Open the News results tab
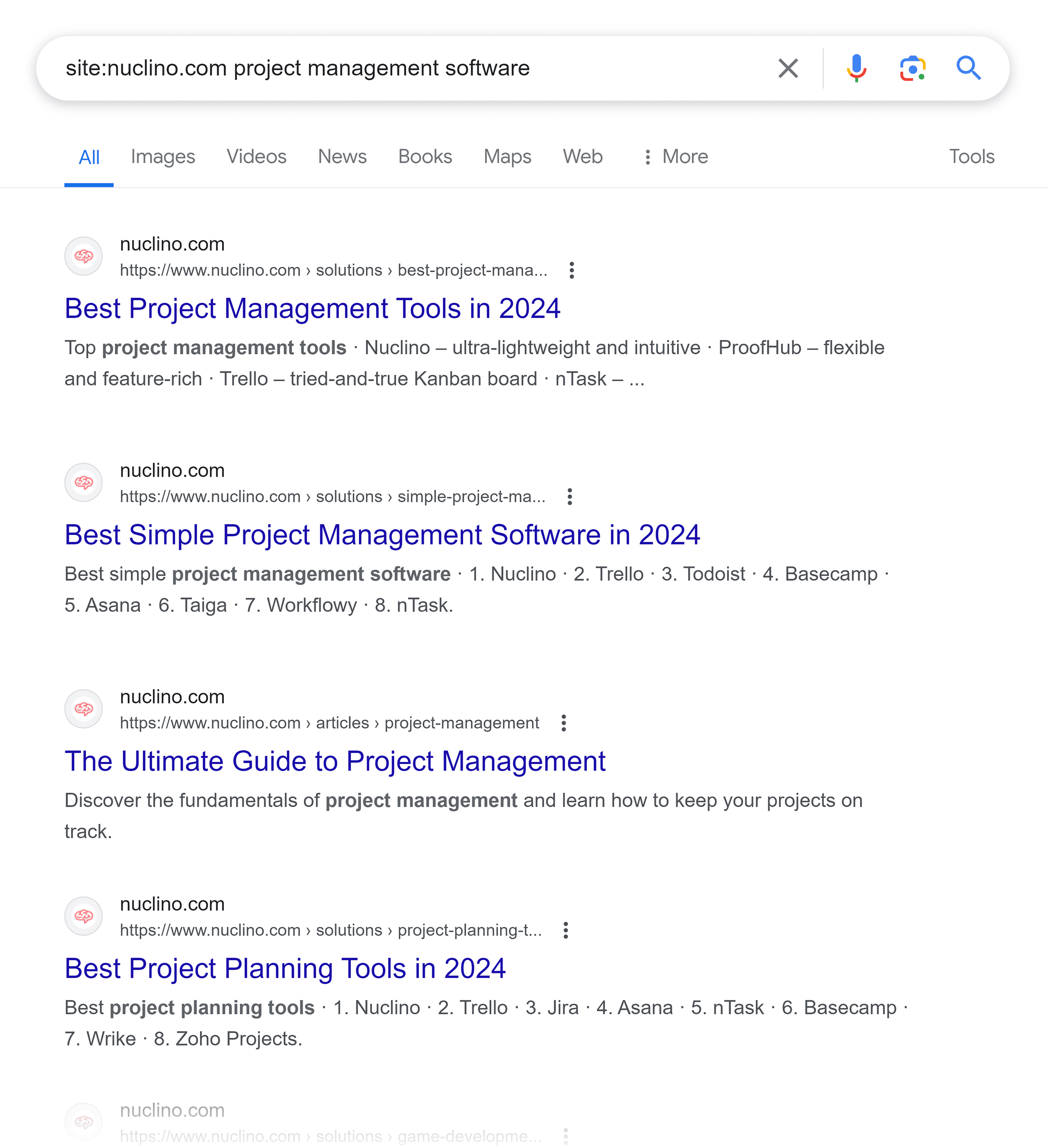The image size is (1048, 1148). click(x=342, y=156)
